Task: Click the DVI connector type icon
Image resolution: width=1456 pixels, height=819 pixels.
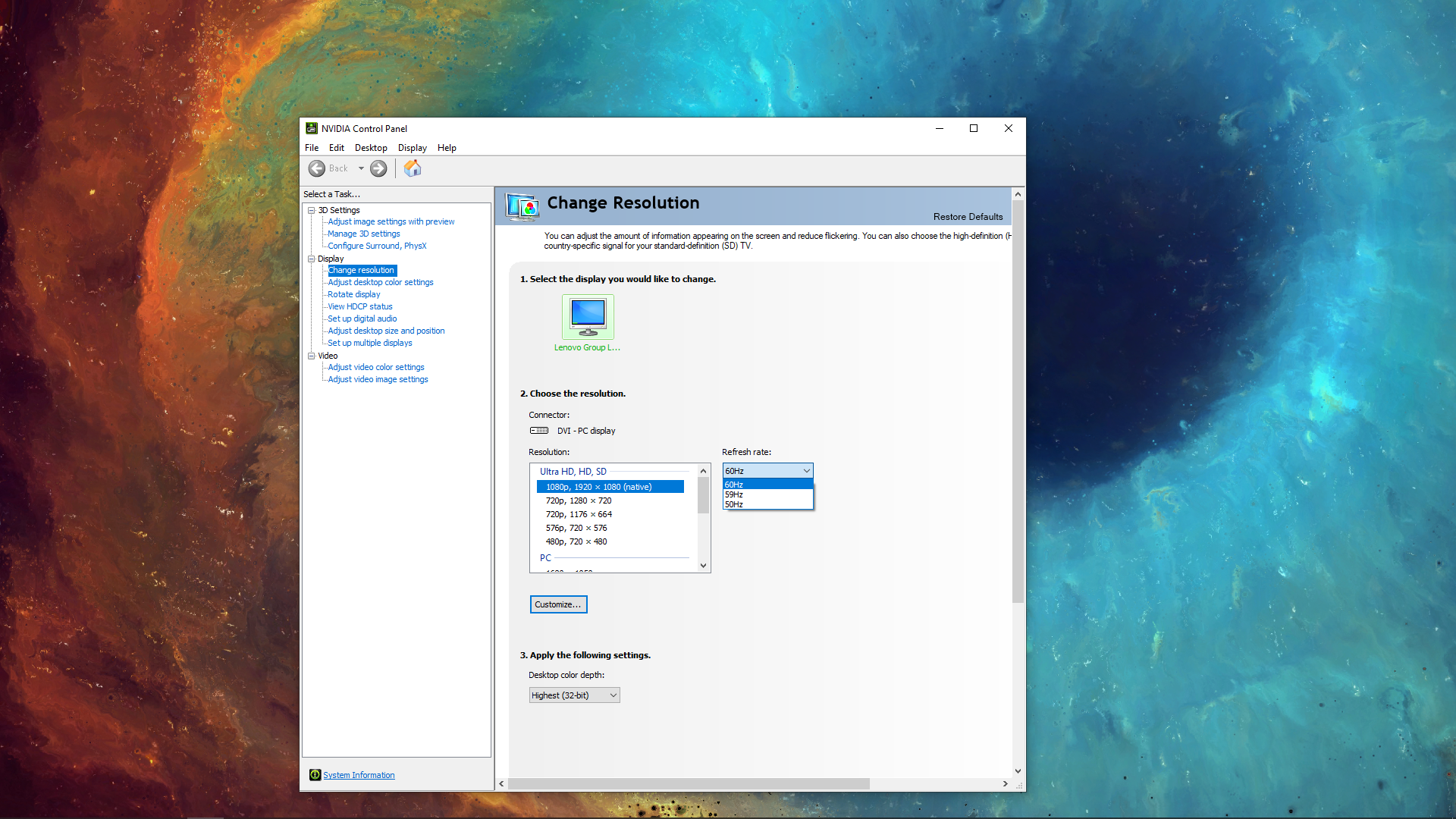Action: coord(539,430)
